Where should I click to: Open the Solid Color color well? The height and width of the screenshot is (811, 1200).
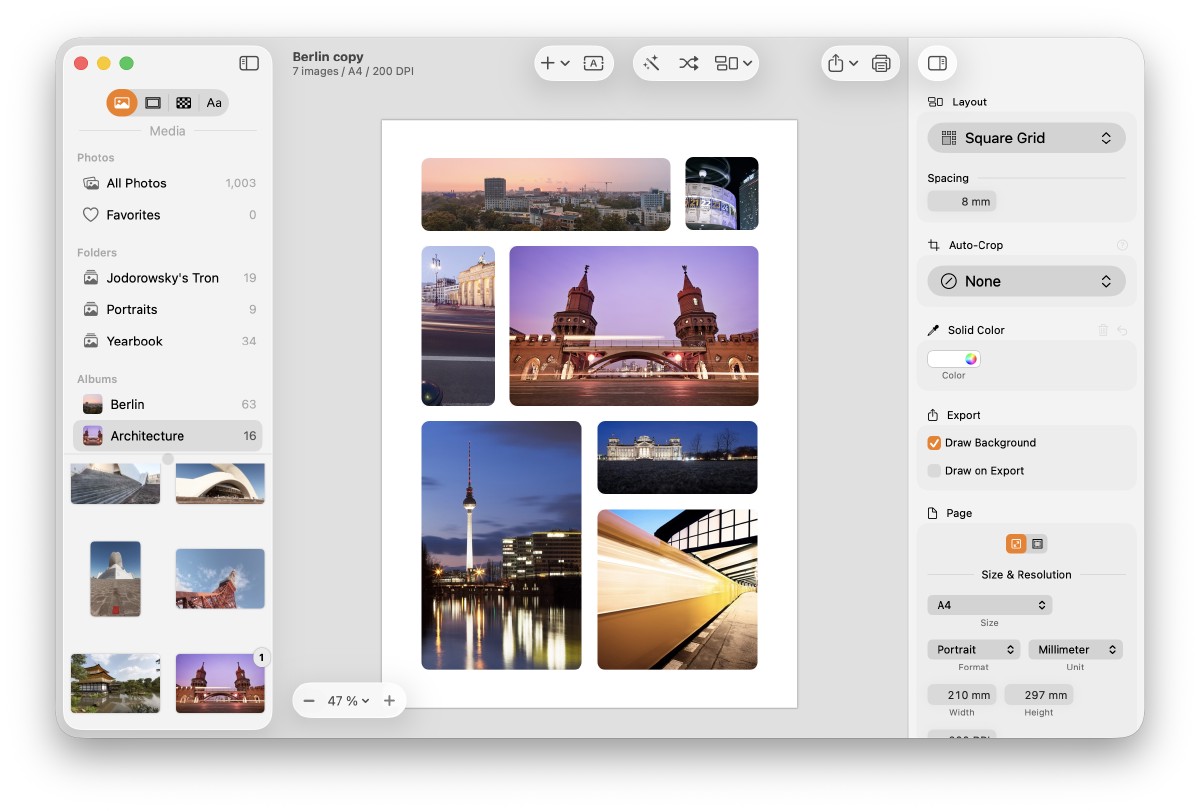pyautogui.click(x=954, y=359)
